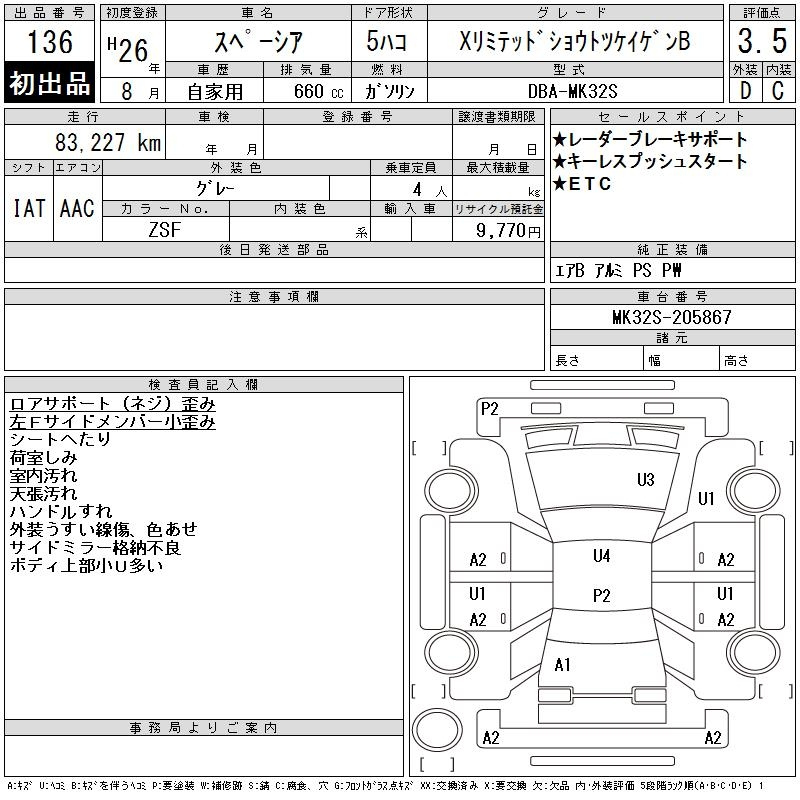
Task: Click ★キーレスプッシュスタート sales point
Action: tap(650, 161)
